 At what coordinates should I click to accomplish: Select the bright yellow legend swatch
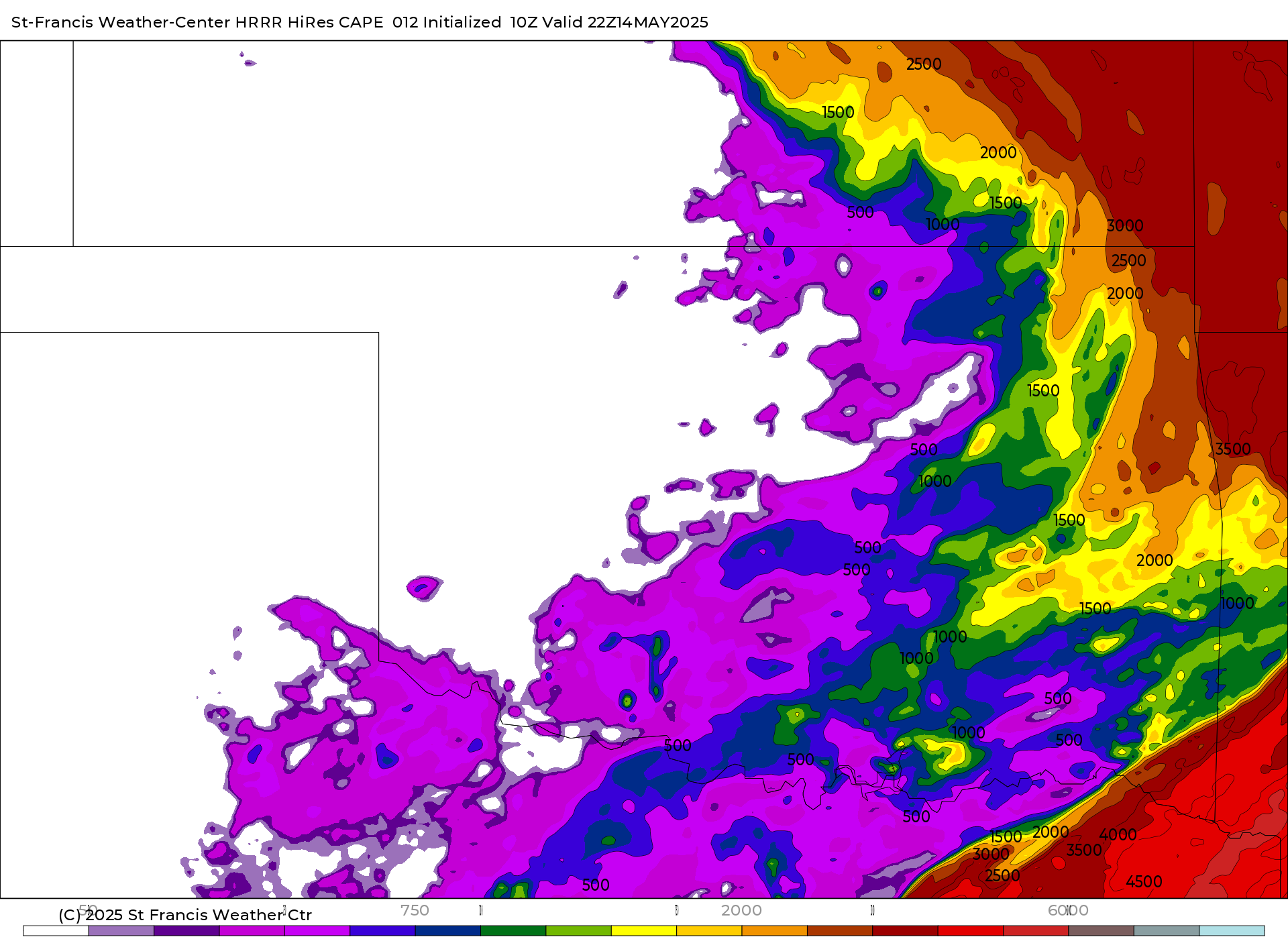(644, 931)
